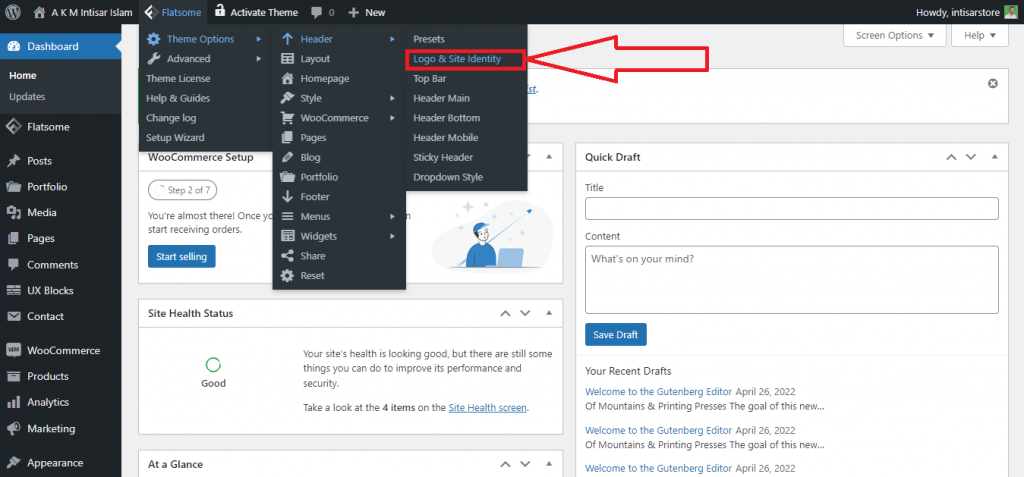
Task: Open the Updates link in sidebar
Action: click(27, 97)
